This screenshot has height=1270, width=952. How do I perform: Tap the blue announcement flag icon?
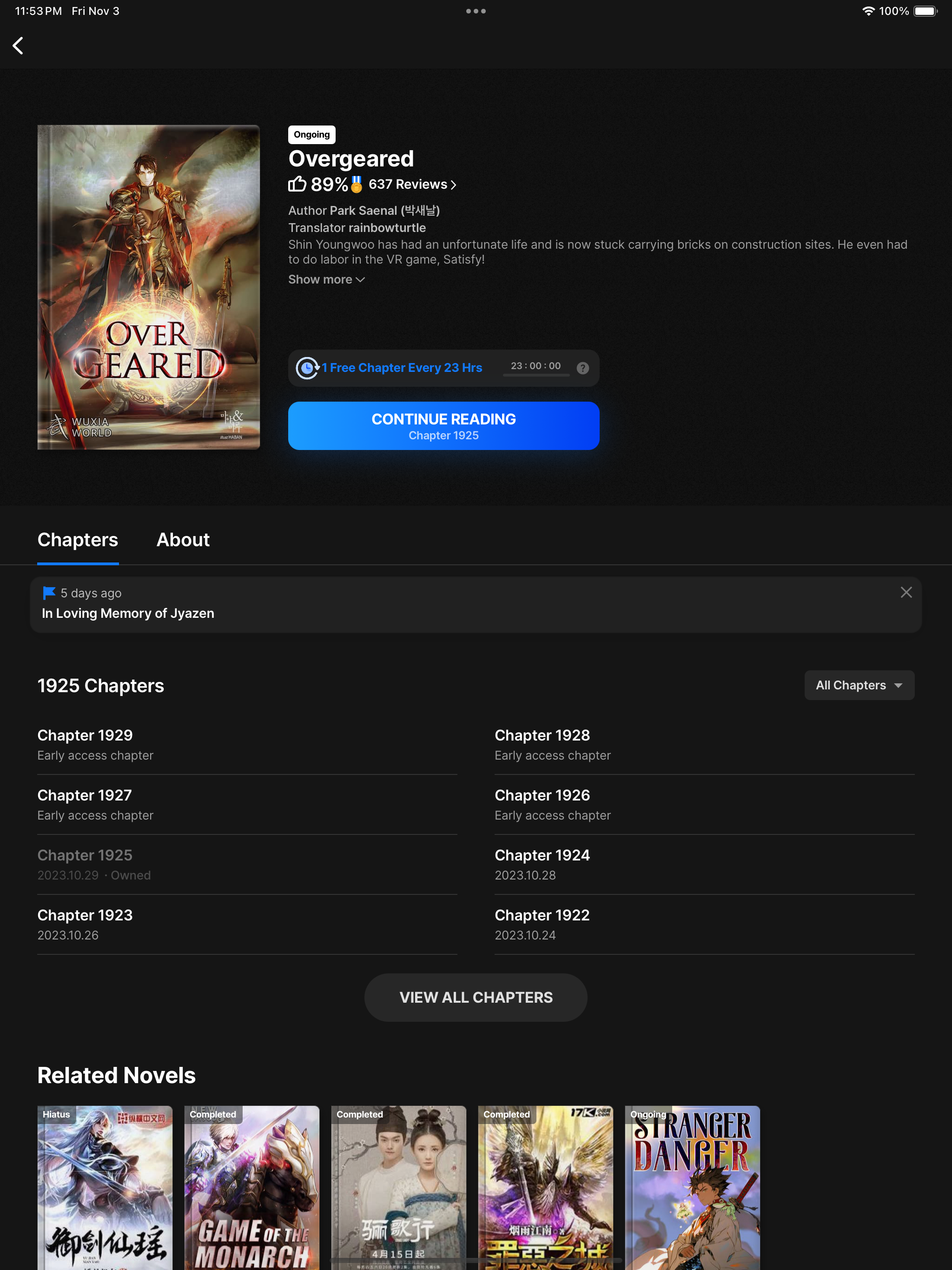(49, 593)
